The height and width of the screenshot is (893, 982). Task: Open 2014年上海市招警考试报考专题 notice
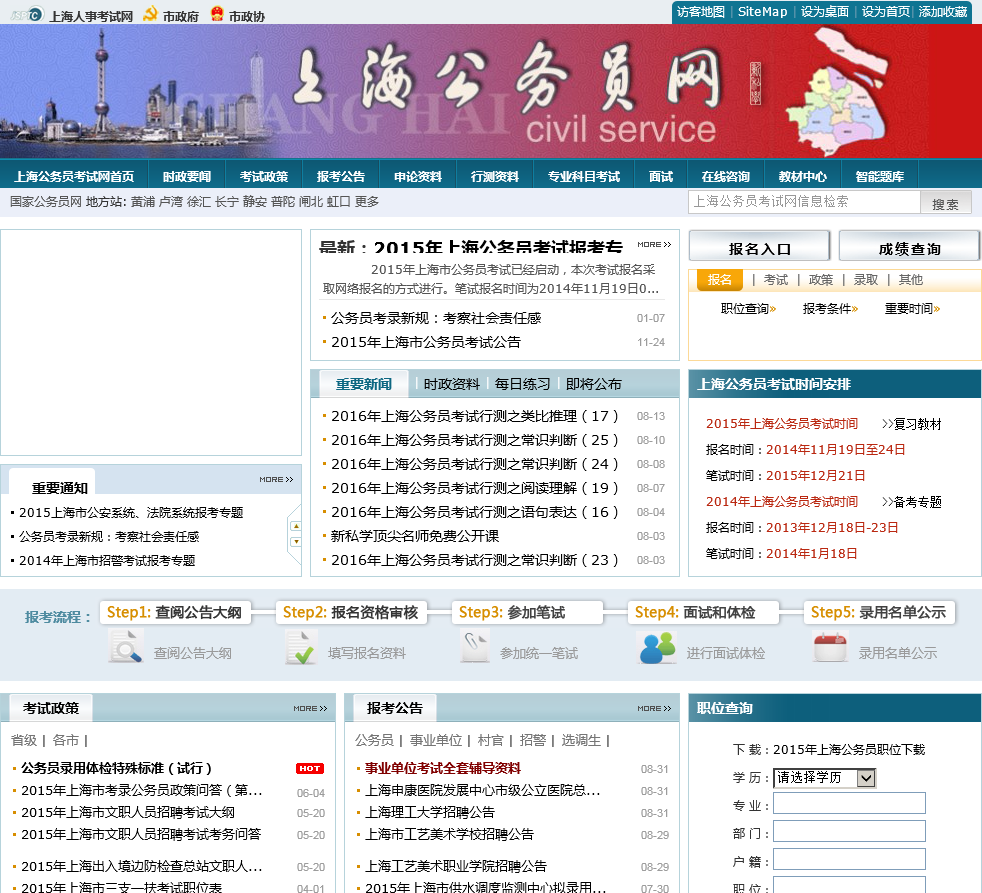(x=107, y=560)
